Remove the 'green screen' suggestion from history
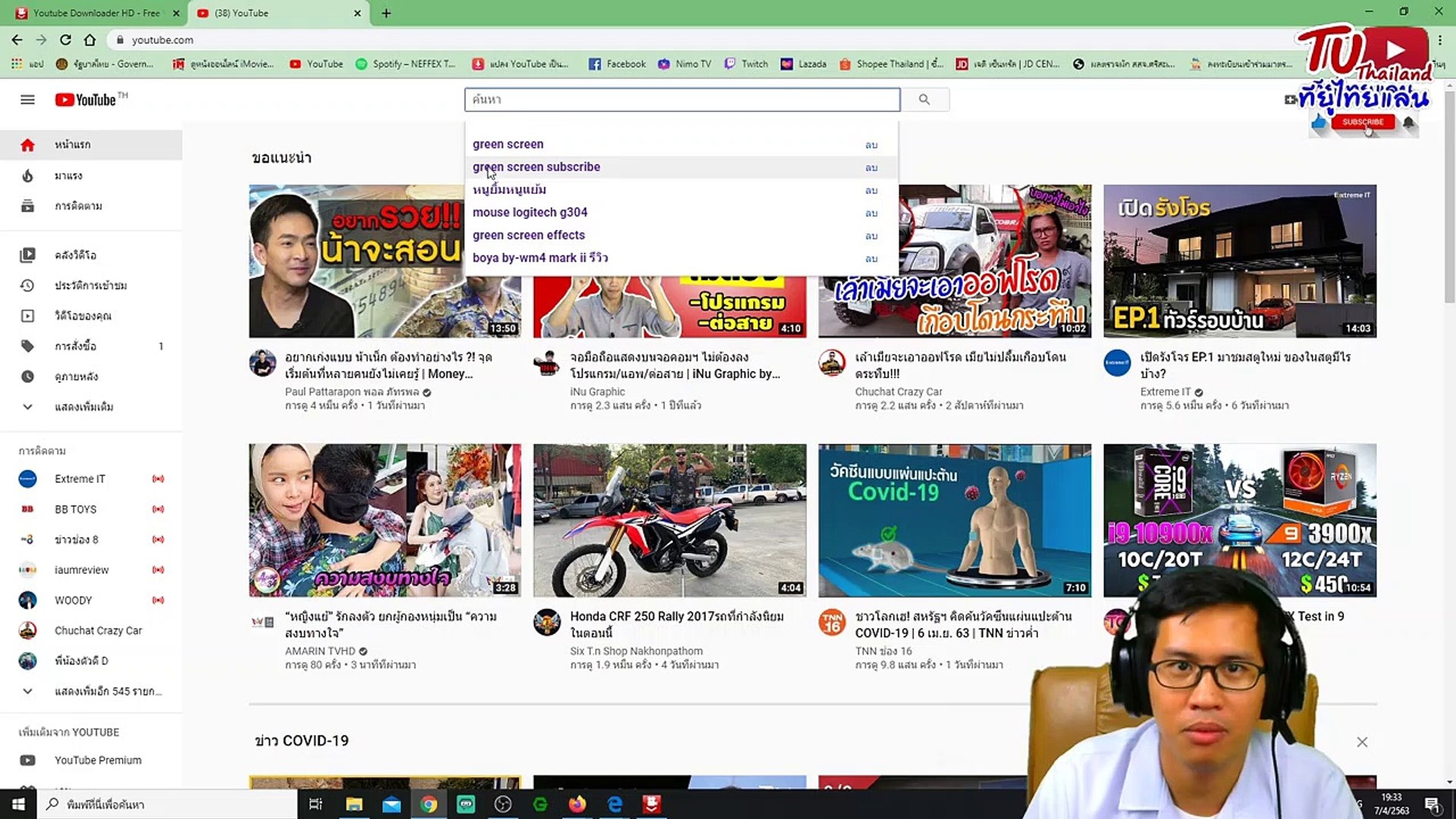The height and width of the screenshot is (819, 1456). click(871, 144)
